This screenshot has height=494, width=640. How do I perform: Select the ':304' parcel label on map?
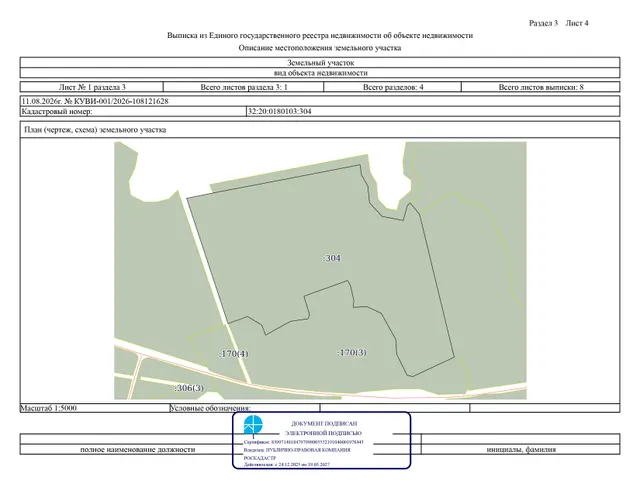332,258
